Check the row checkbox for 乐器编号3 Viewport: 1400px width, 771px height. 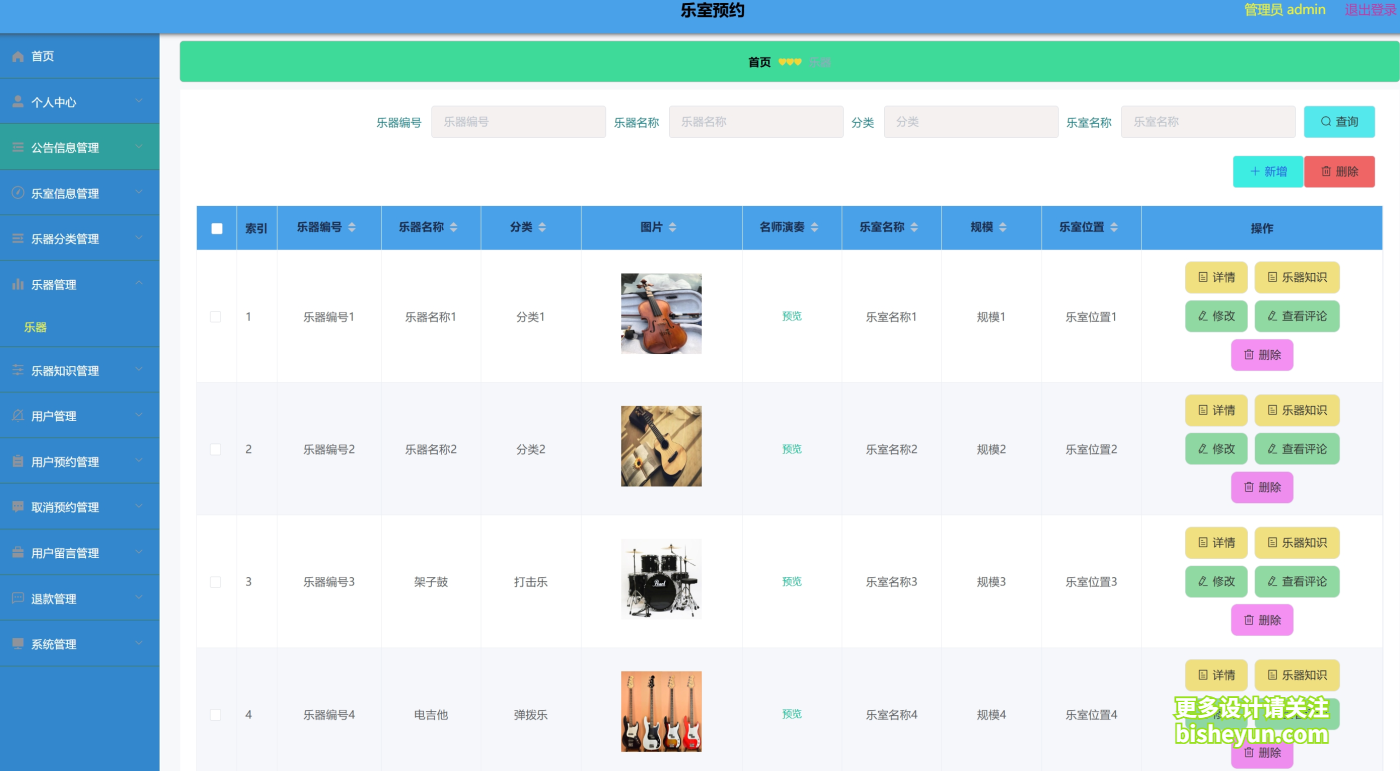click(215, 582)
